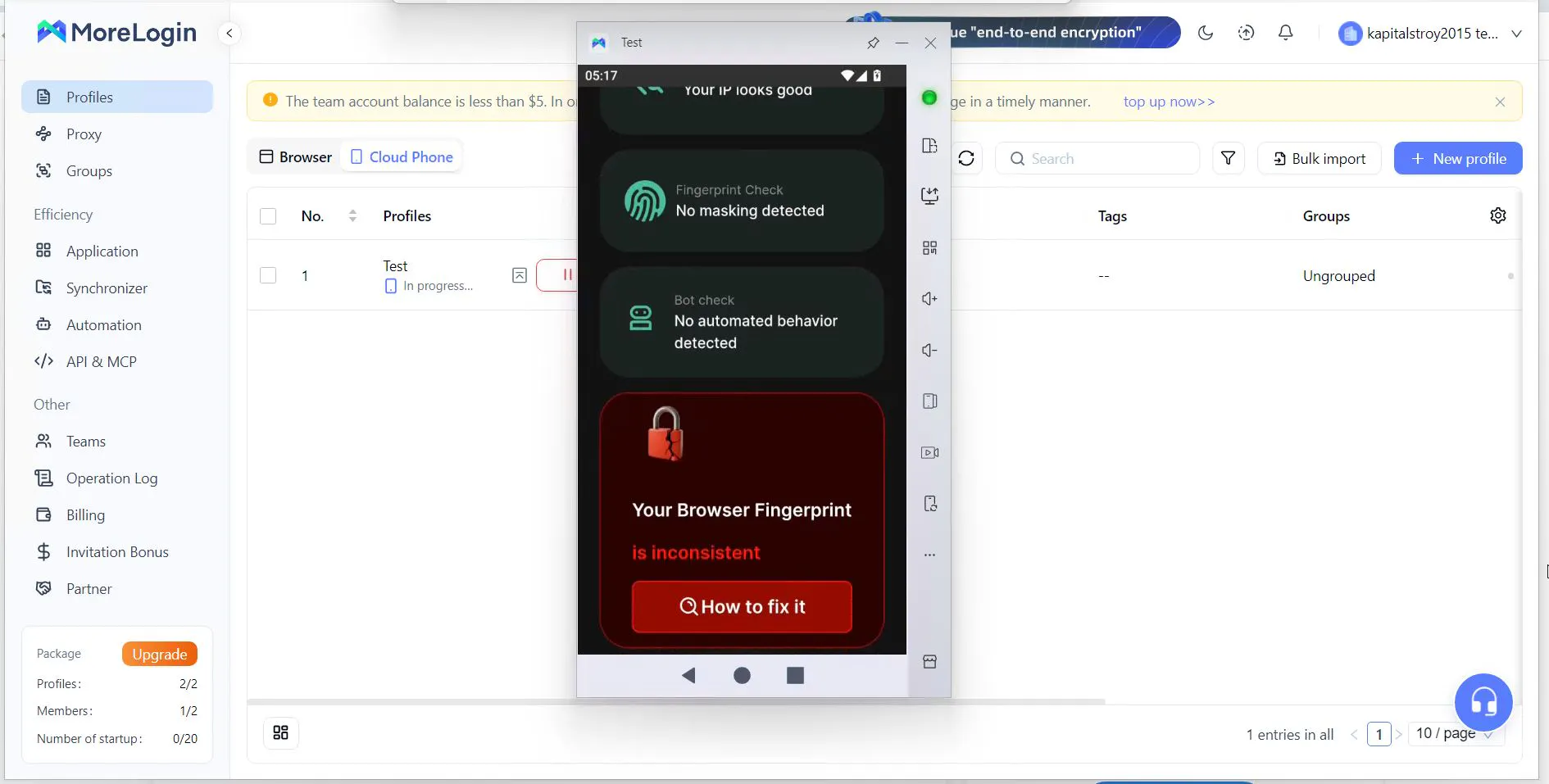The height and width of the screenshot is (784, 1549).
Task: Click the top up now link
Action: pos(1169,102)
